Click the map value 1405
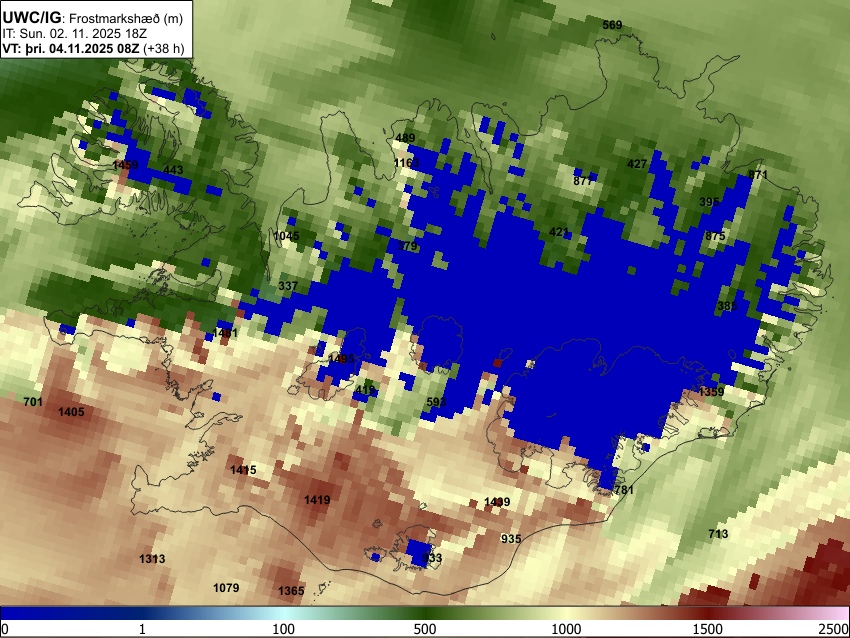The height and width of the screenshot is (638, 850). pos(71,412)
